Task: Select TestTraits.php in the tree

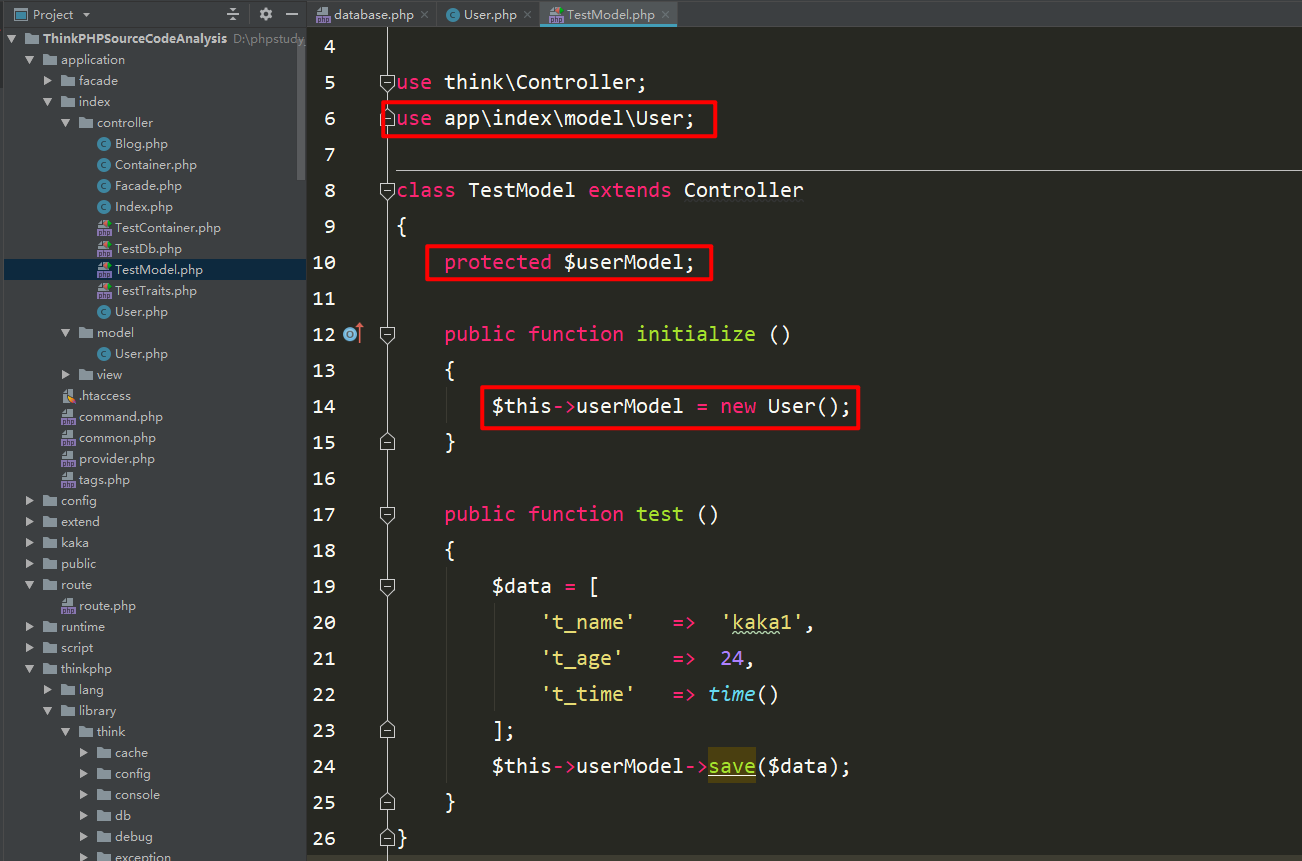Action: [155, 291]
